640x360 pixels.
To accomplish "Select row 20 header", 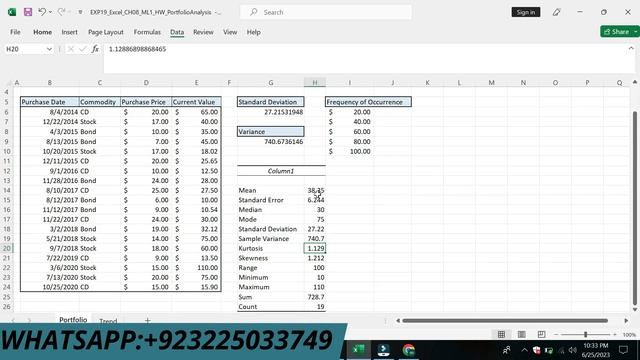I will point(7,248).
